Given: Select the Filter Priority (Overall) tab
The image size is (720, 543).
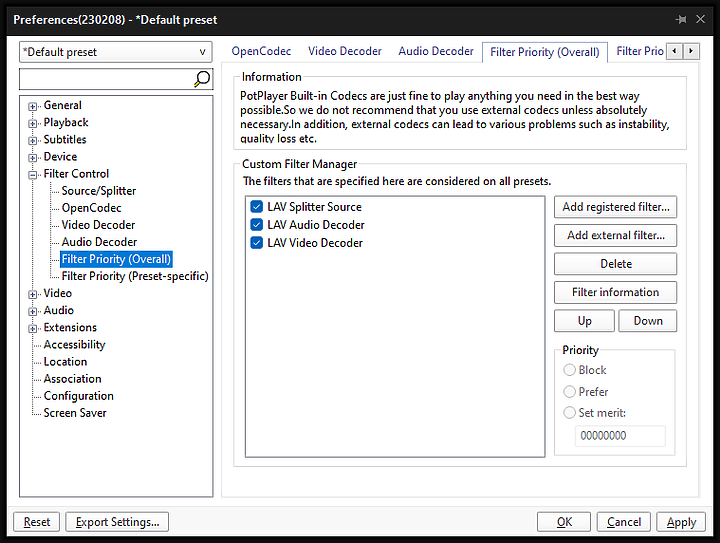Looking at the screenshot, I should (545, 52).
